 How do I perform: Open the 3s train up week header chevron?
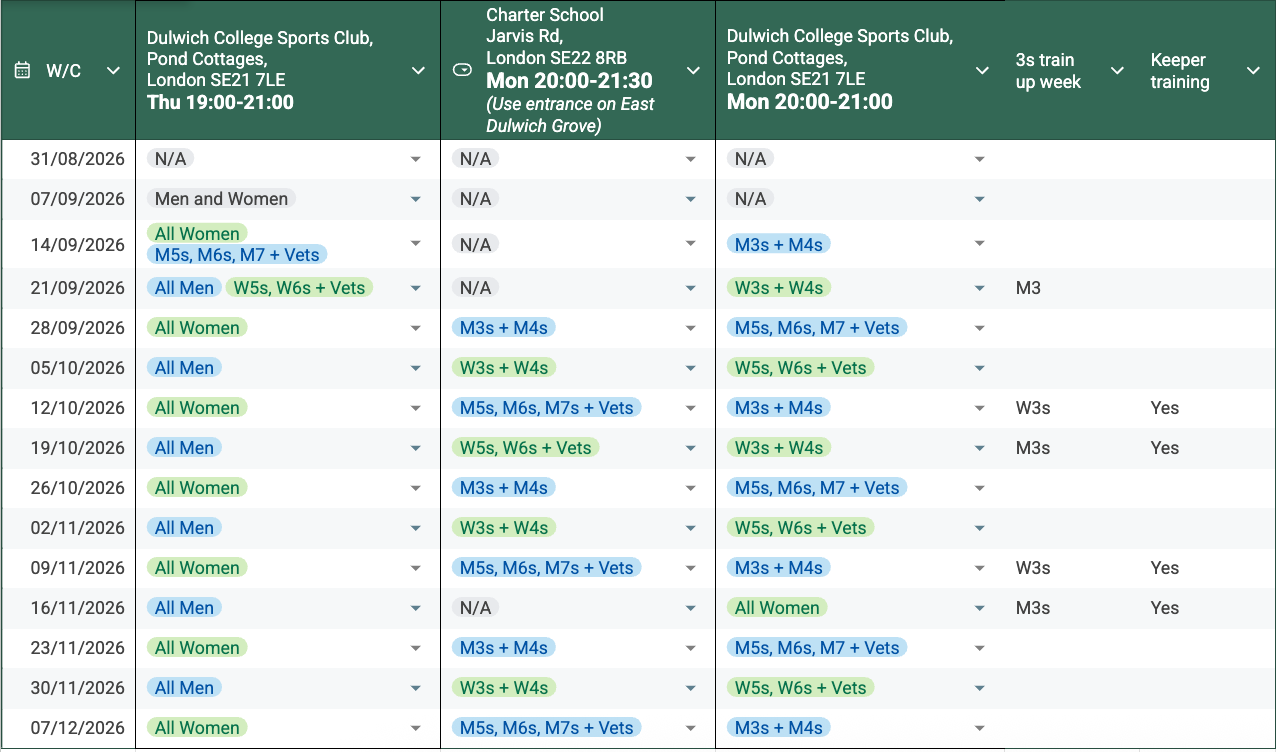1118,70
